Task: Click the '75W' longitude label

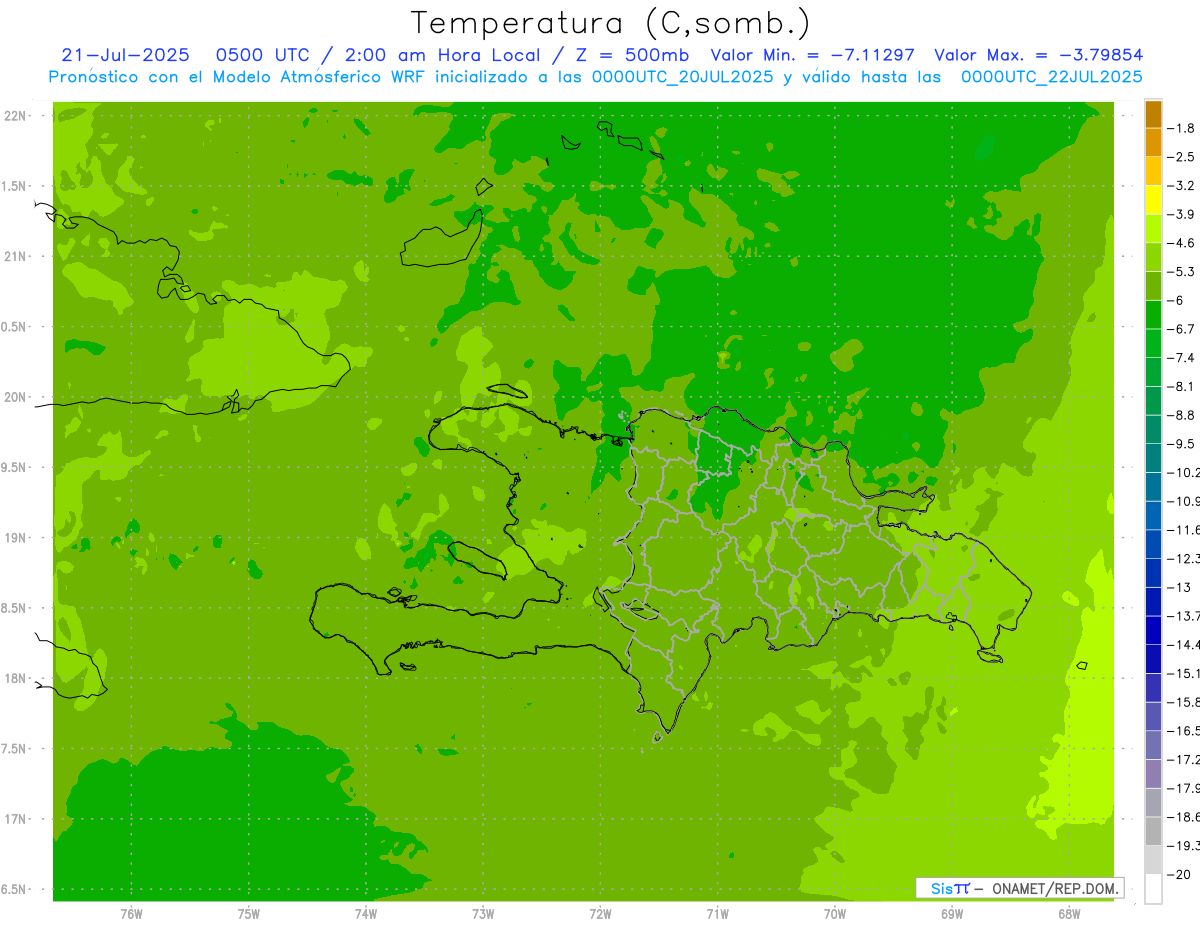Action: 249,914
